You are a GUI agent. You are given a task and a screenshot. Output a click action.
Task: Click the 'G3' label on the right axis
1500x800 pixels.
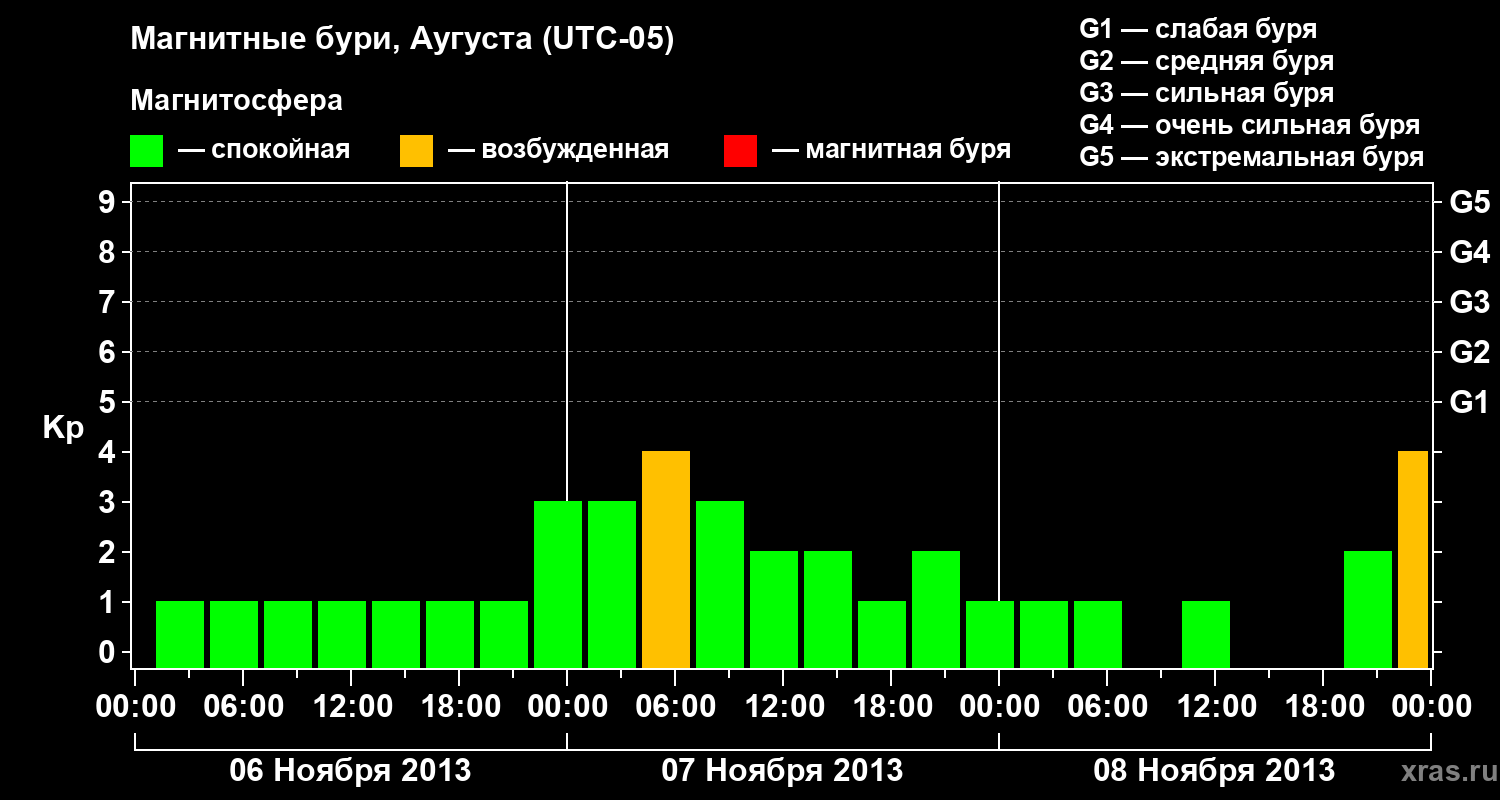click(1469, 302)
